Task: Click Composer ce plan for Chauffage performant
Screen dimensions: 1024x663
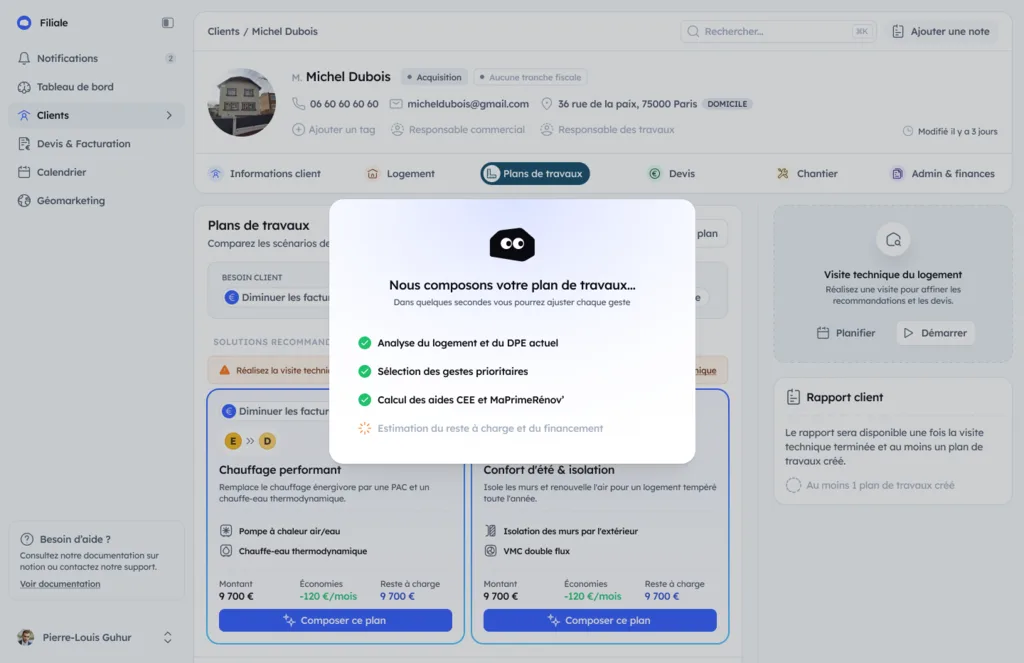Action: pyautogui.click(x=335, y=621)
